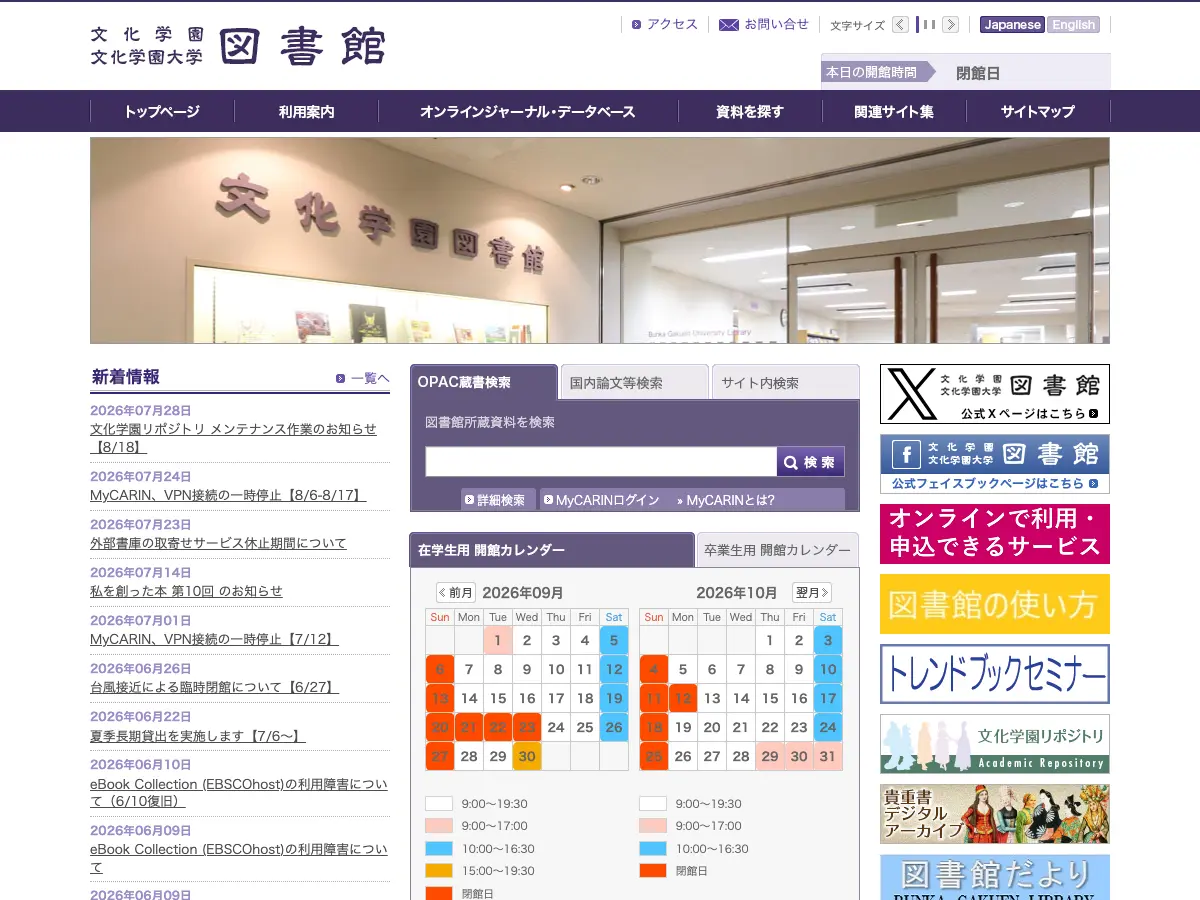This screenshot has width=1200, height=900.
Task: Click the library entrance banner photo
Action: (600, 241)
